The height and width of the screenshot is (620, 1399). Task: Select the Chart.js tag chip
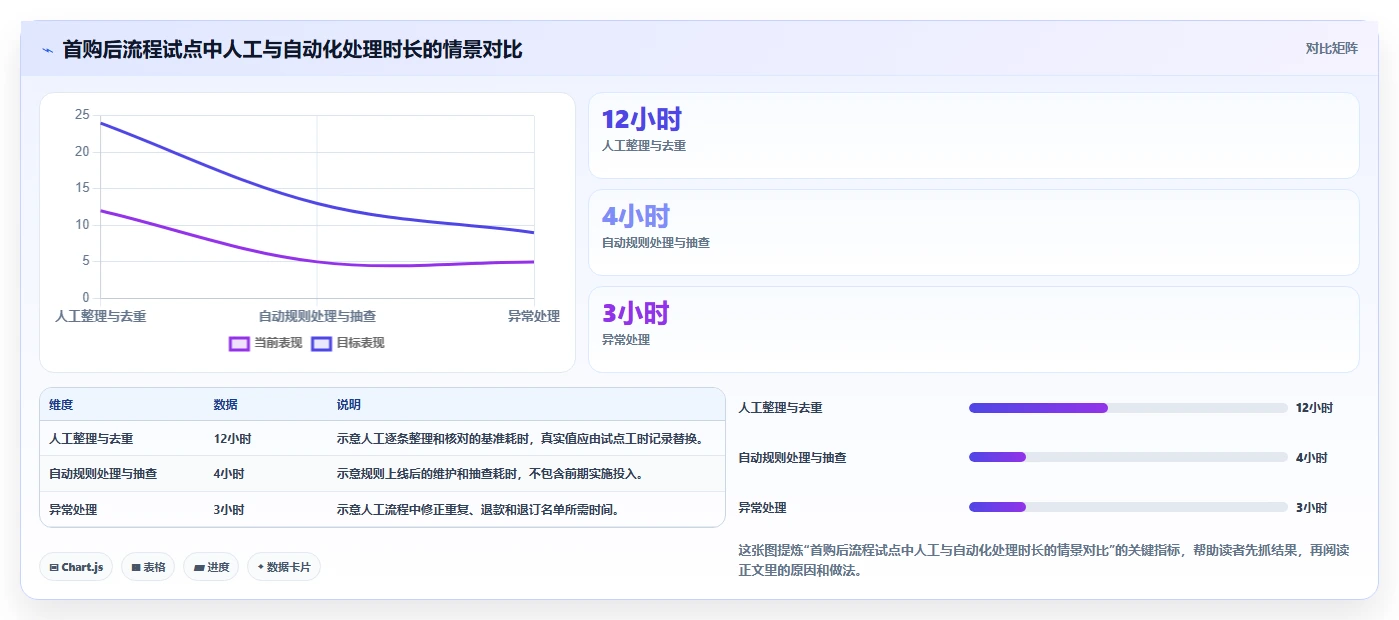click(76, 567)
